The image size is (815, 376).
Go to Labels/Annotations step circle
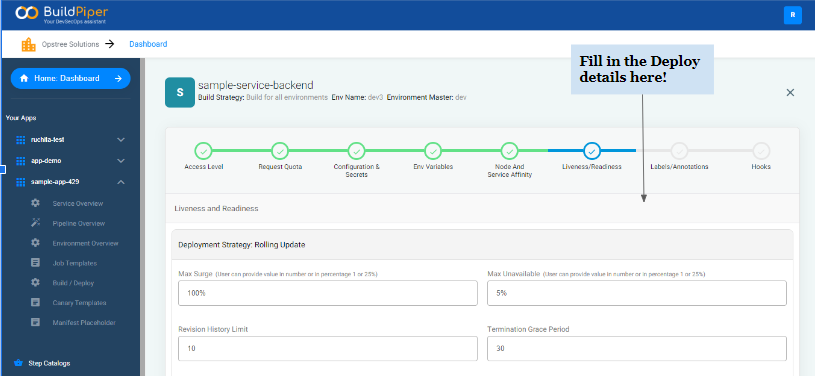(679, 151)
